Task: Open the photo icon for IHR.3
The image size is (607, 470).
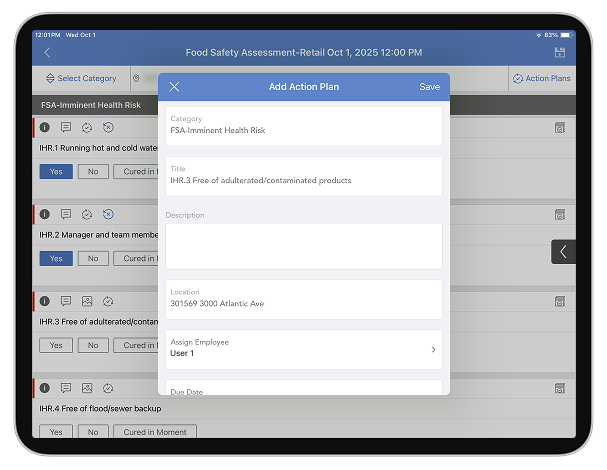Action: coord(87,301)
